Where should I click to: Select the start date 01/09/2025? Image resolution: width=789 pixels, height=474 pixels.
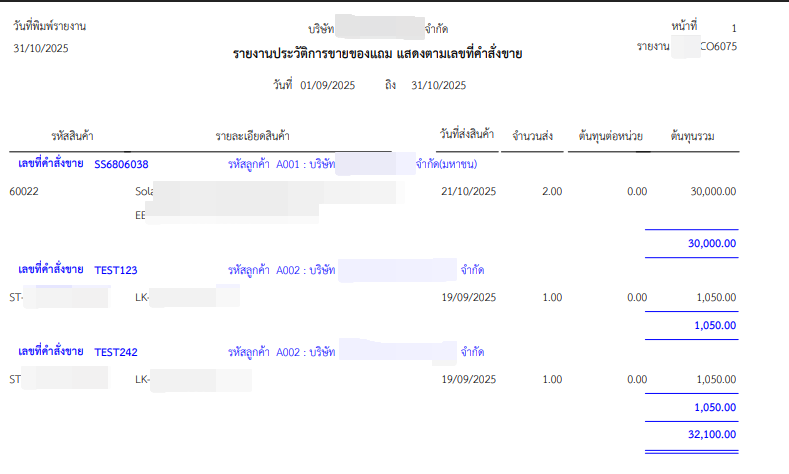point(327,86)
